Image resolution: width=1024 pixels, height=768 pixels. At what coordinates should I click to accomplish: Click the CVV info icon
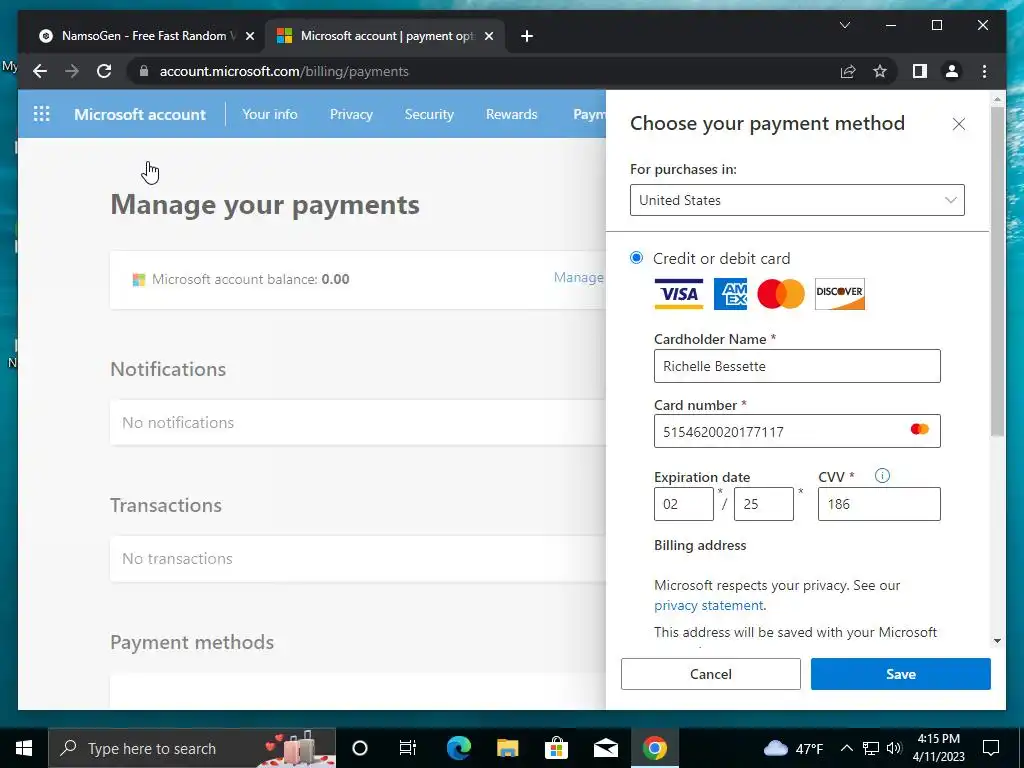882,475
